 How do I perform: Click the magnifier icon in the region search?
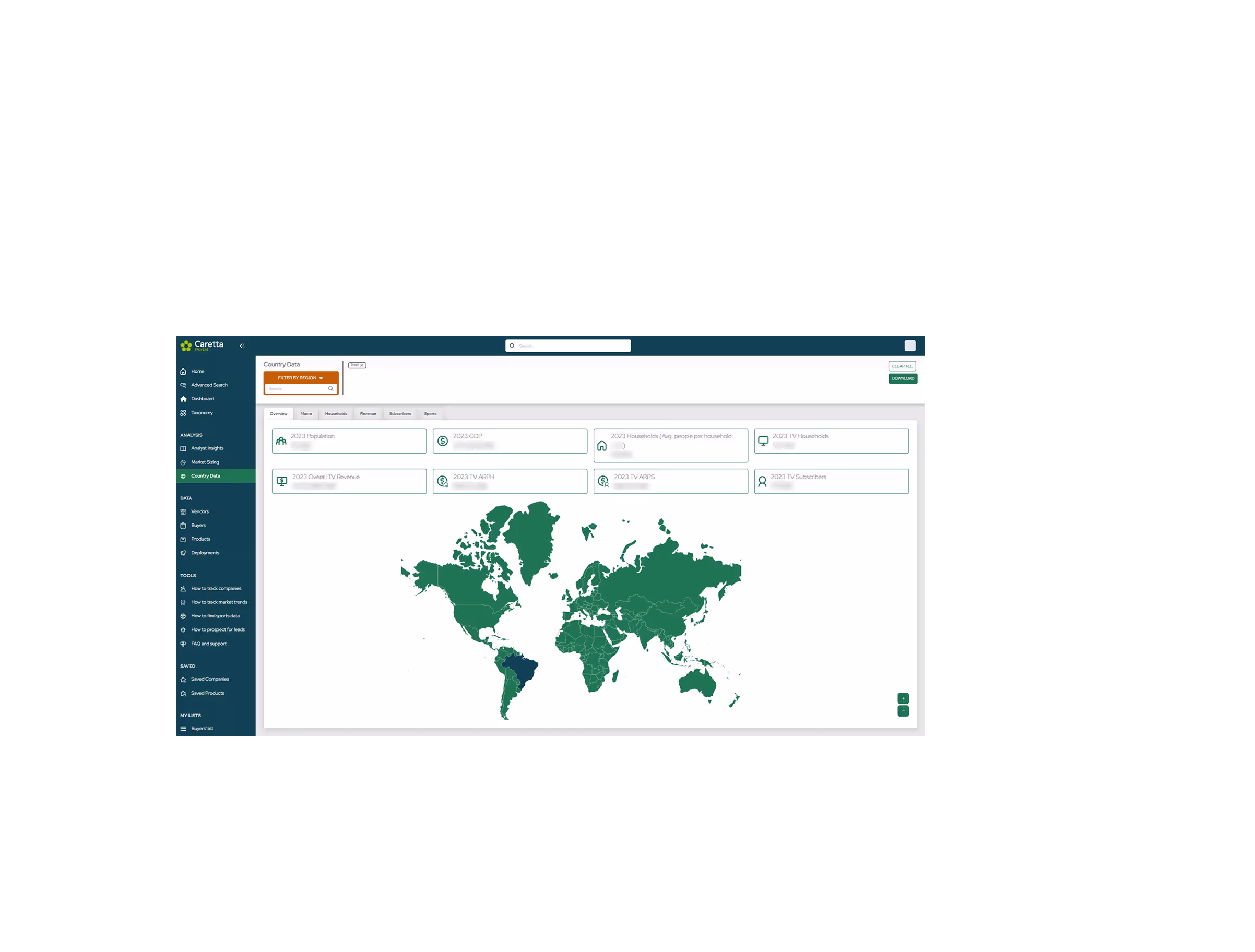[x=330, y=389]
